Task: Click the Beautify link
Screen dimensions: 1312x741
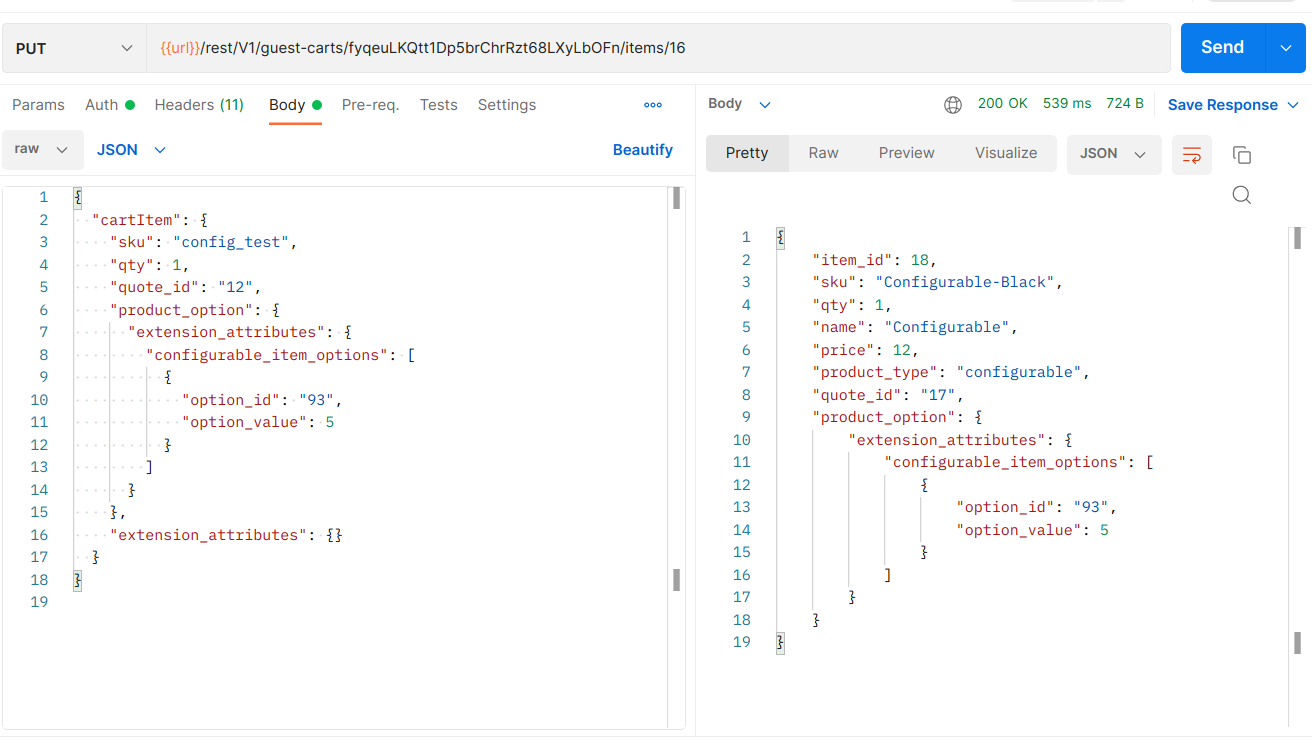Action: (643, 150)
